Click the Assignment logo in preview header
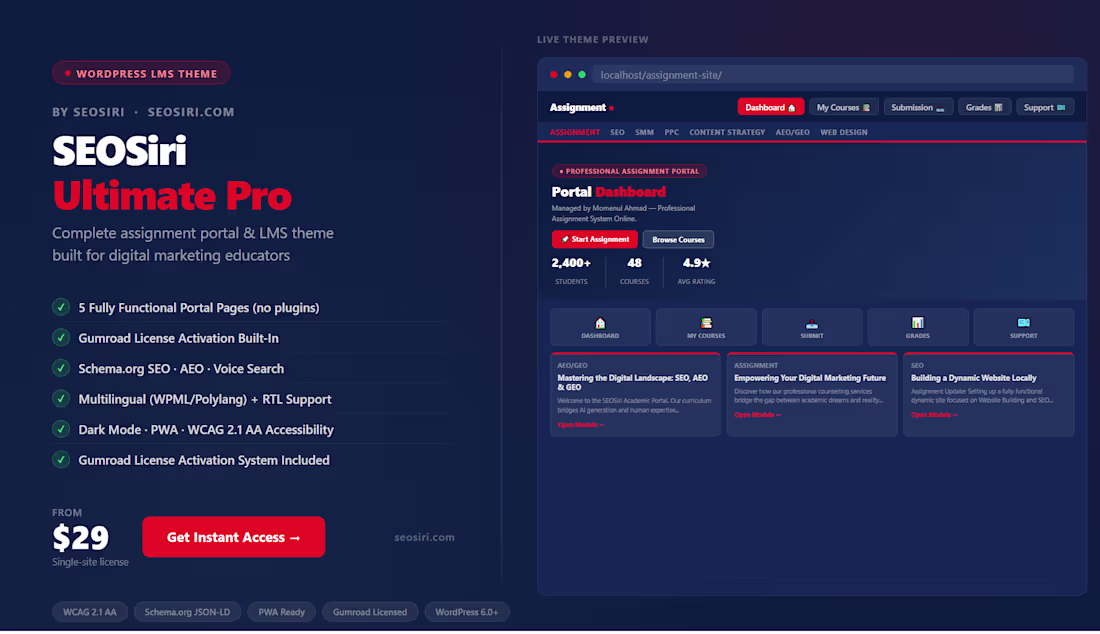 [582, 107]
